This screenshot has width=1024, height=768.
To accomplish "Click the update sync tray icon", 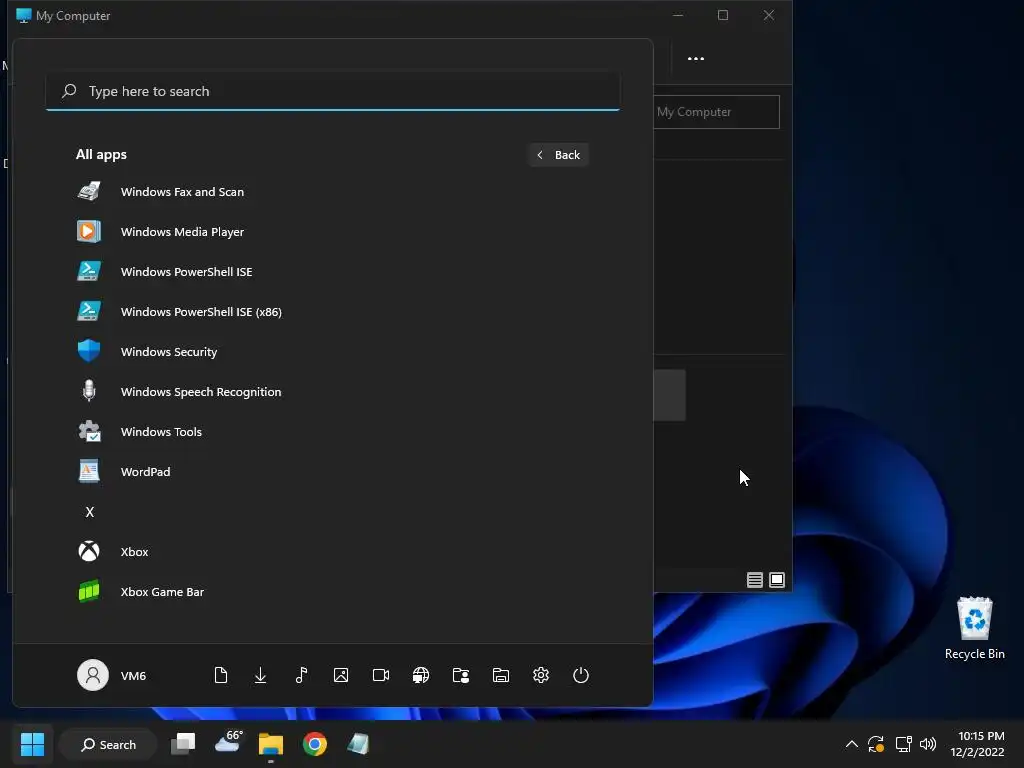I will pyautogui.click(x=876, y=744).
